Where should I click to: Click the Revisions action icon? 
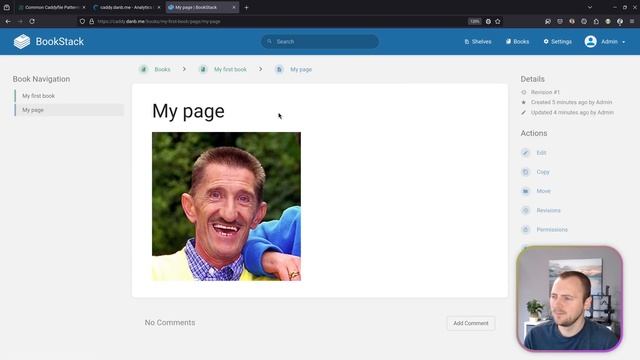click(525, 210)
